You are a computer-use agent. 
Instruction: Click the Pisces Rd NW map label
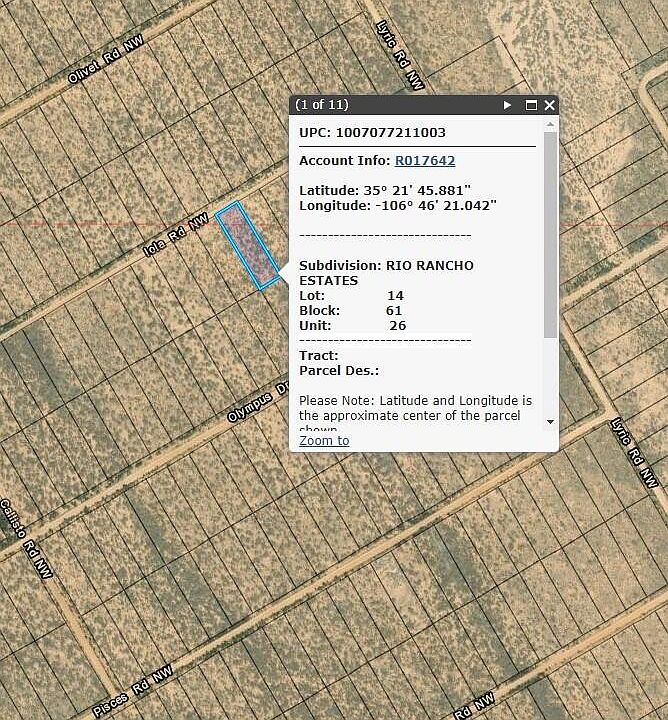[x=133, y=690]
